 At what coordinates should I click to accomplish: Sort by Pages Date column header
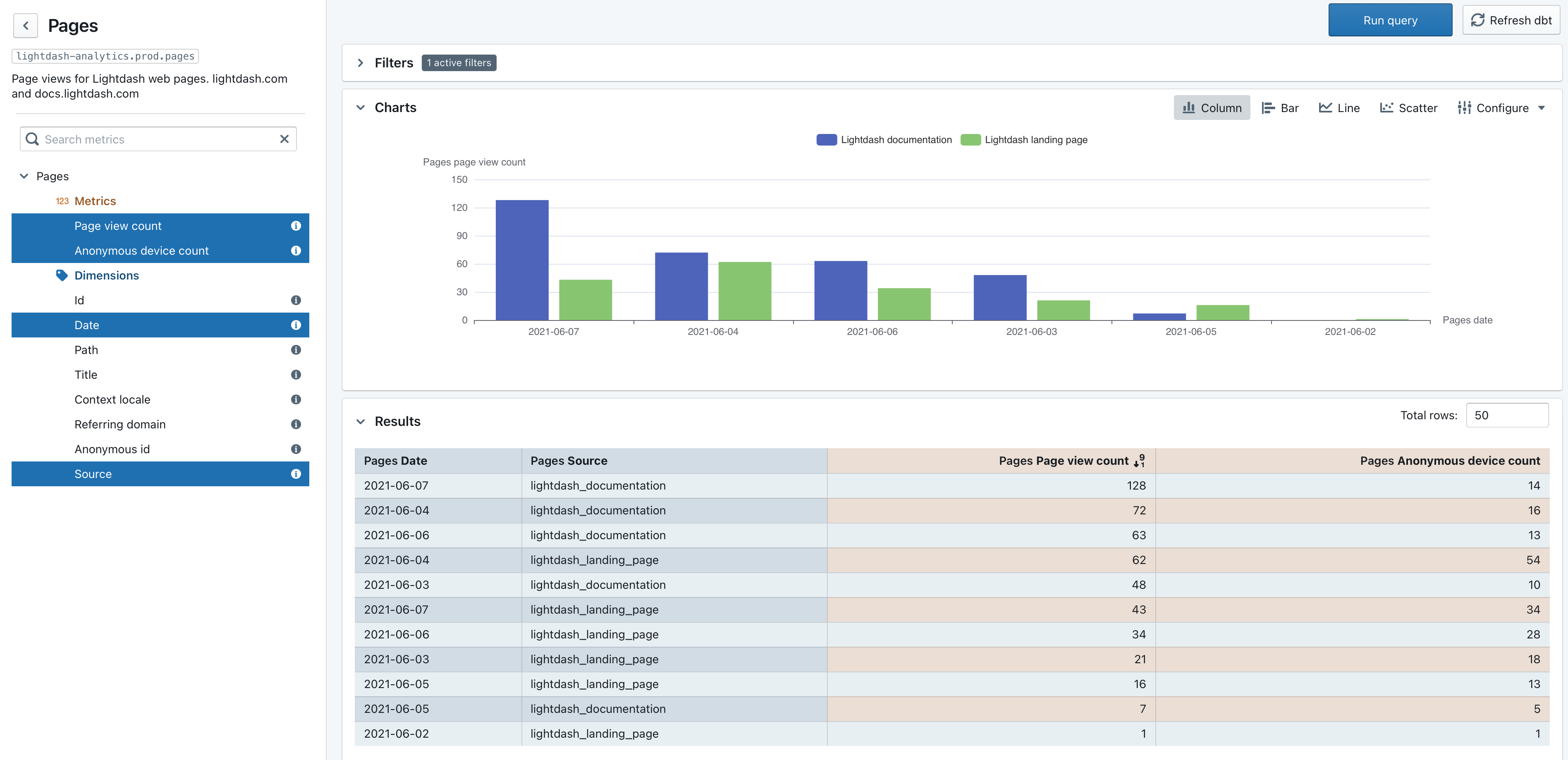[438, 461]
